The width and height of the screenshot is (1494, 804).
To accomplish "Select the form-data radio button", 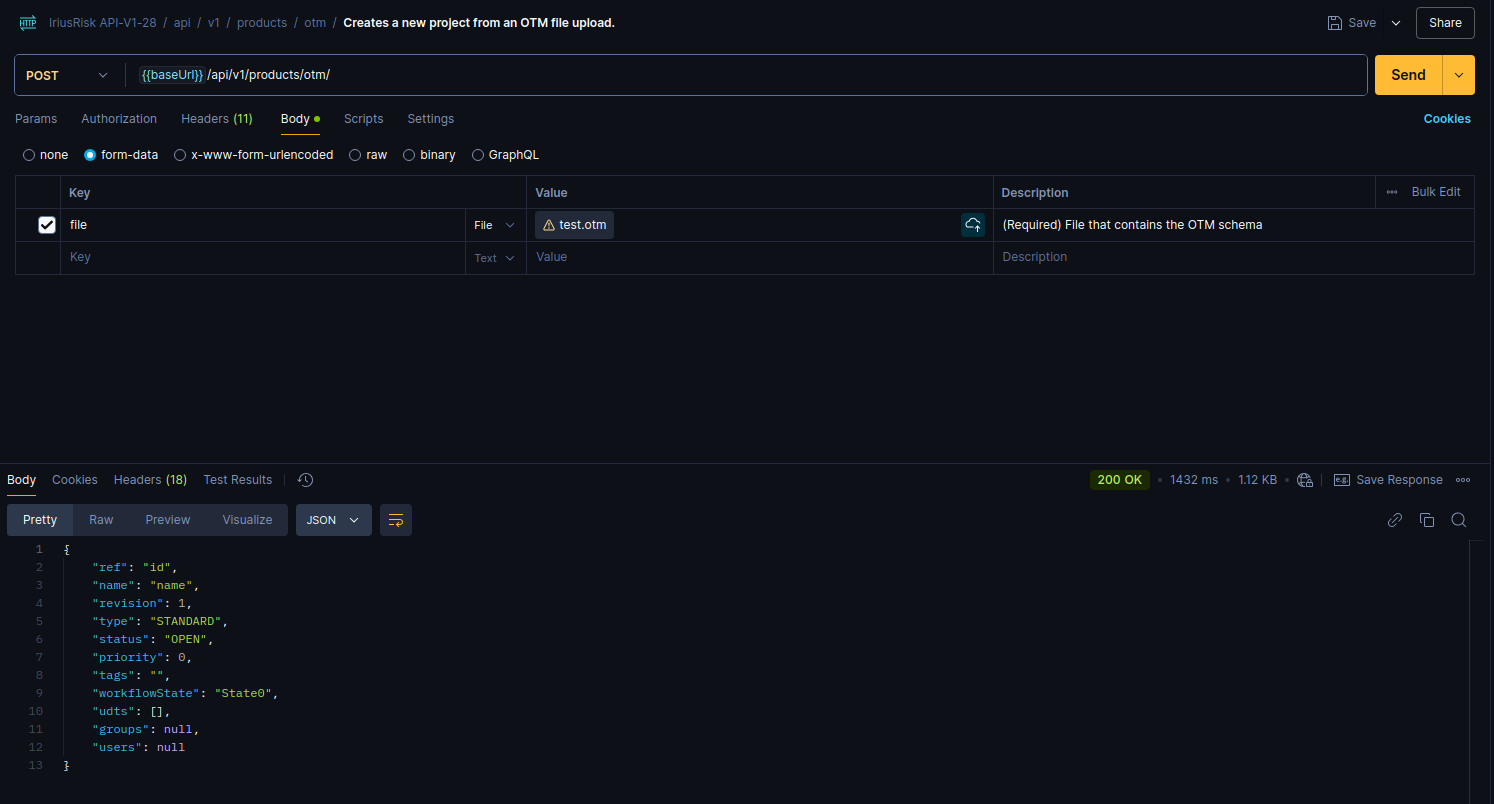I will pos(90,155).
